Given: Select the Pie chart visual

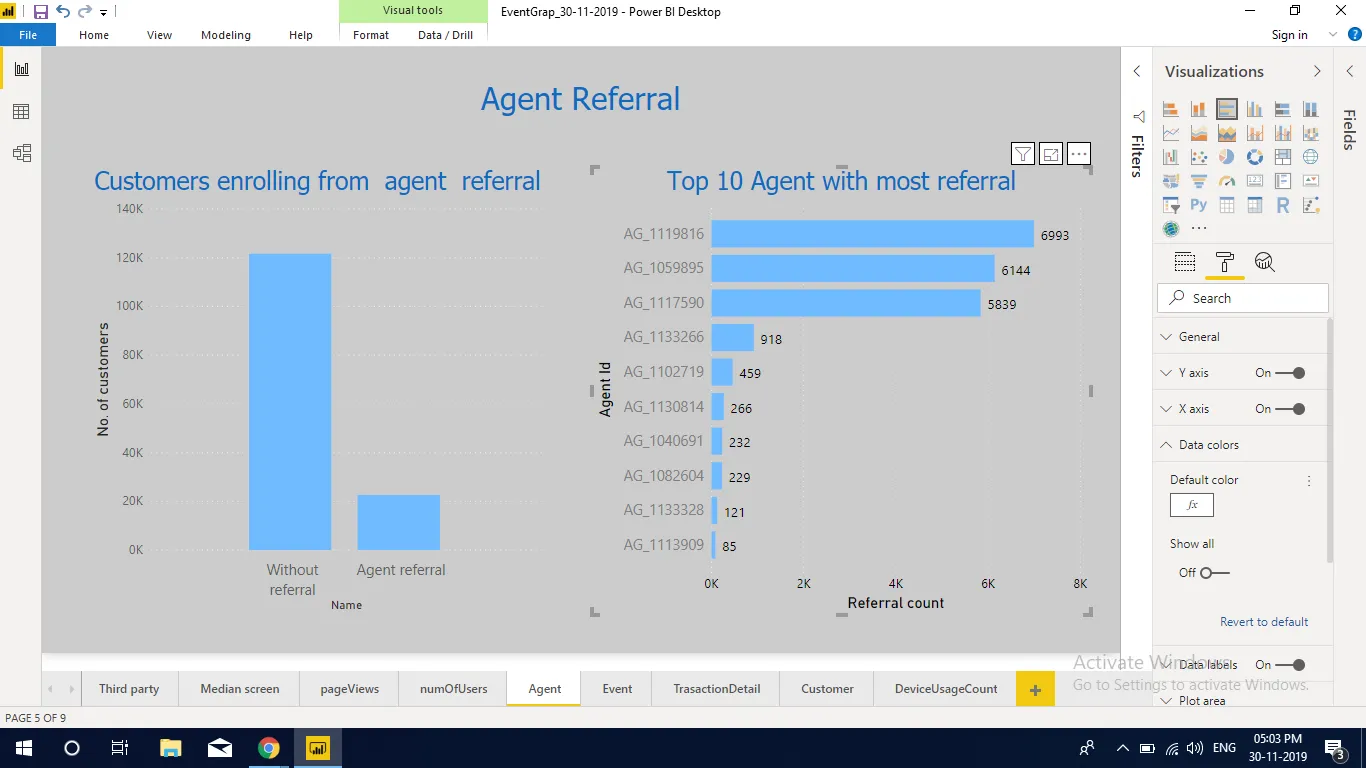Looking at the screenshot, I should tap(1227, 157).
